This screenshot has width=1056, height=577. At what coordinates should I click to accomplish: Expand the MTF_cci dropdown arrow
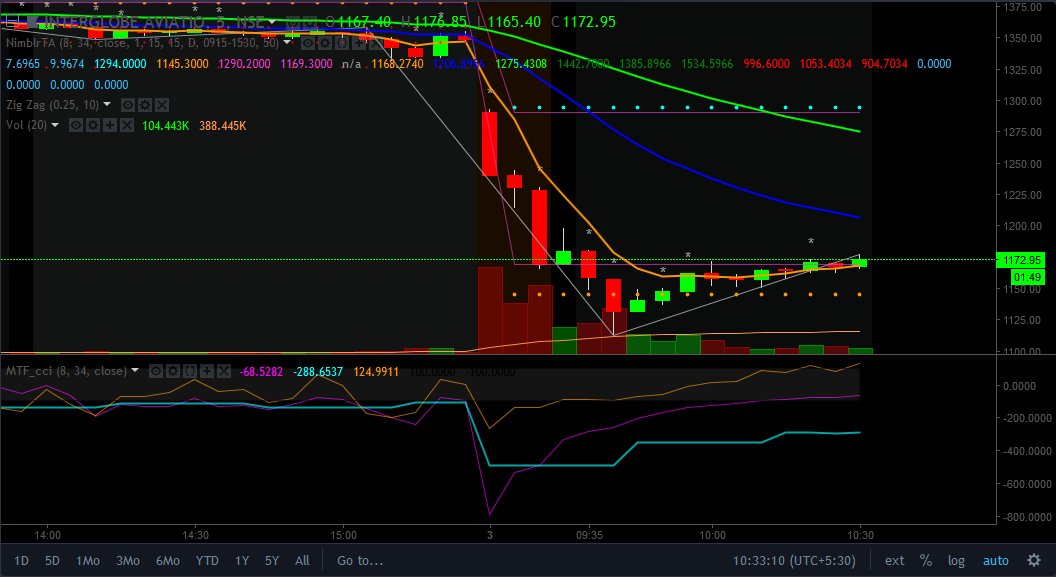pyautogui.click(x=135, y=370)
